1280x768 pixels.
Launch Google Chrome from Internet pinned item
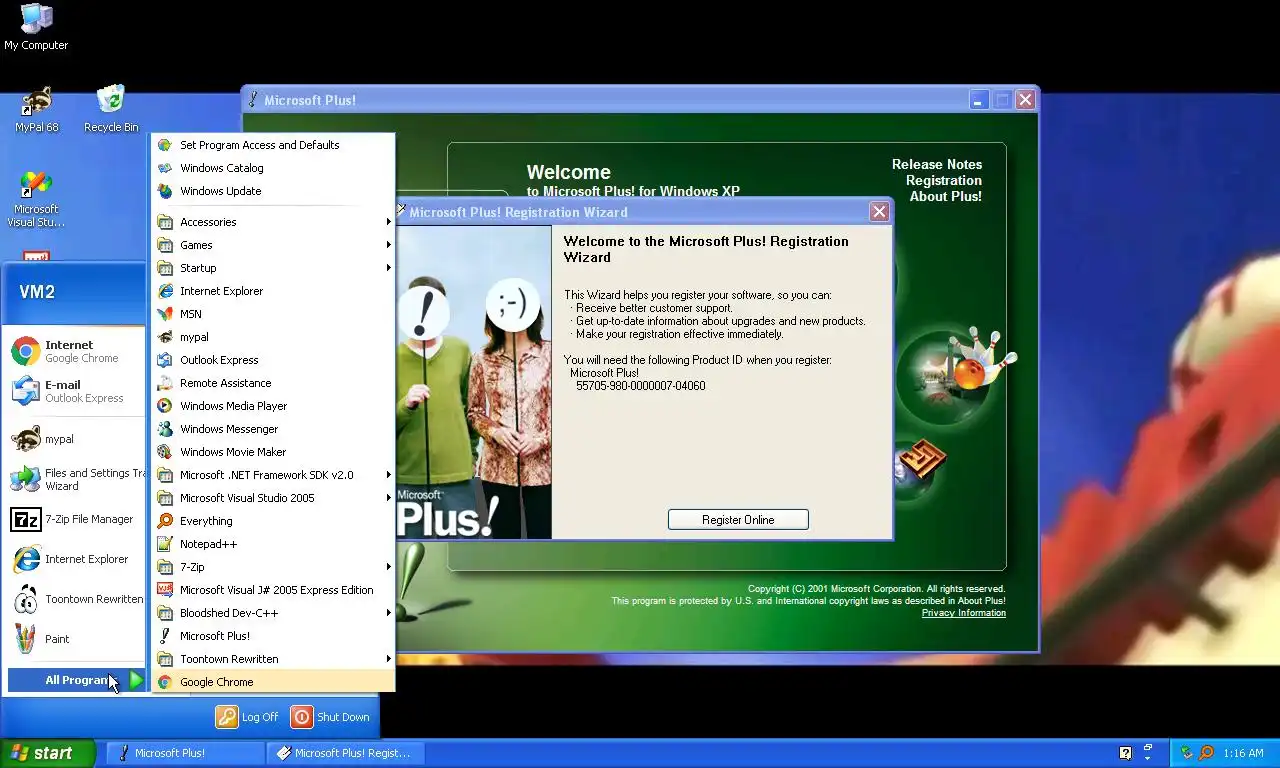pos(75,351)
